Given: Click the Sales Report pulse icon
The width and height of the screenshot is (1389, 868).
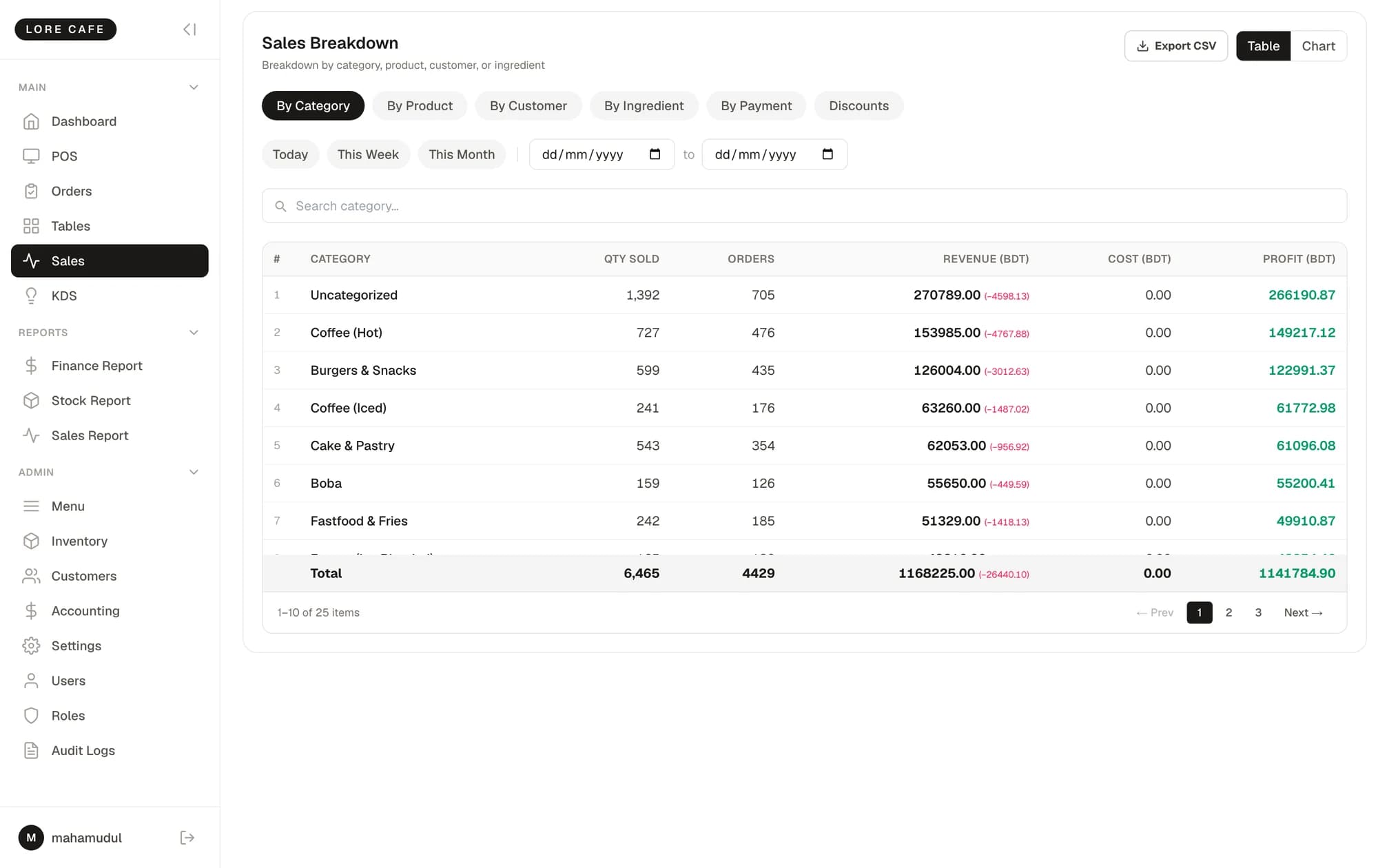Looking at the screenshot, I should 31,435.
